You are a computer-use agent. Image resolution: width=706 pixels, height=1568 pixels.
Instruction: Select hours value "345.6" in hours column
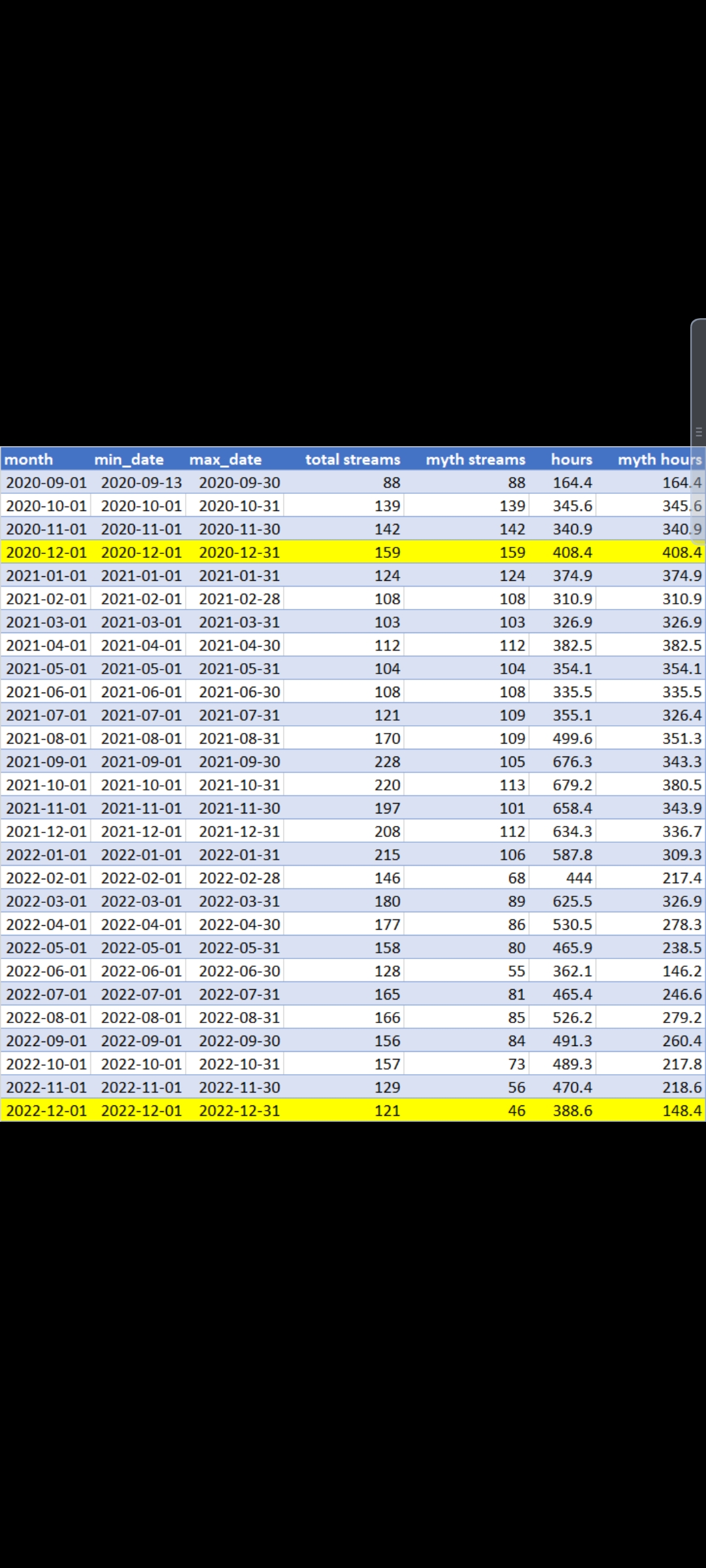click(573, 506)
